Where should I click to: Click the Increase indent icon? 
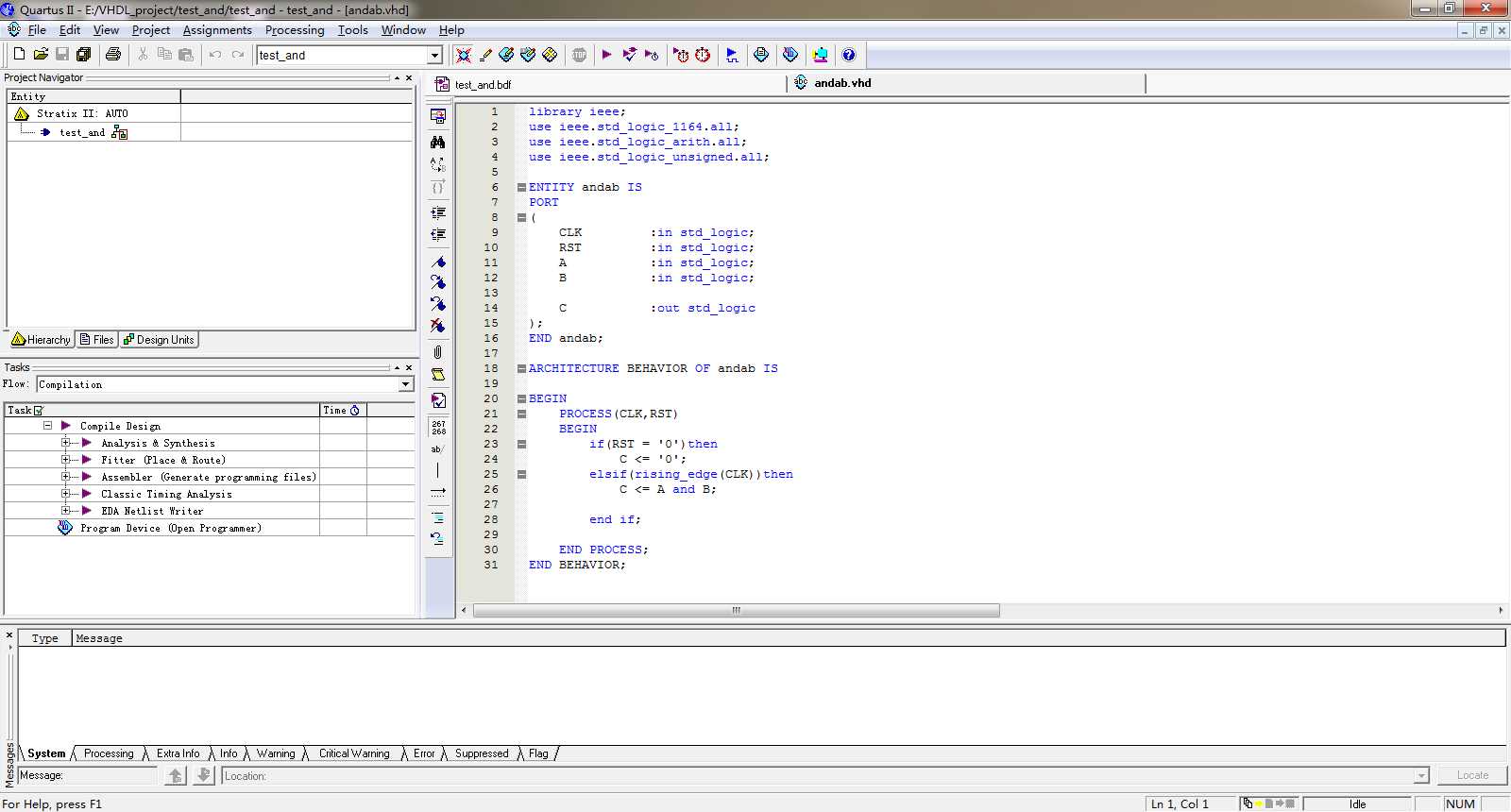pyautogui.click(x=438, y=213)
